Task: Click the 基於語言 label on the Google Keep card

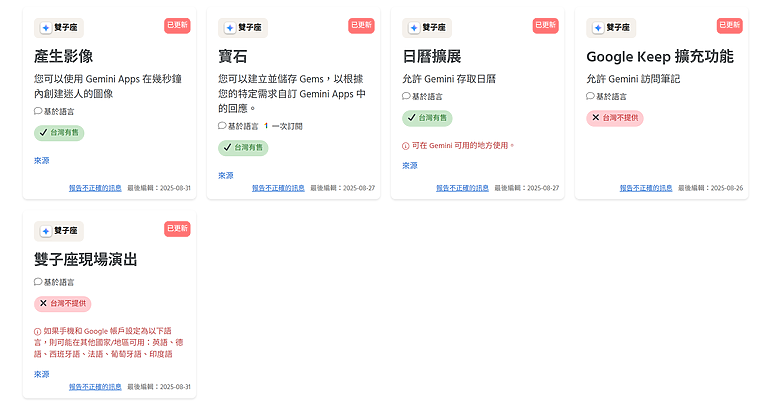Action: pos(606,97)
